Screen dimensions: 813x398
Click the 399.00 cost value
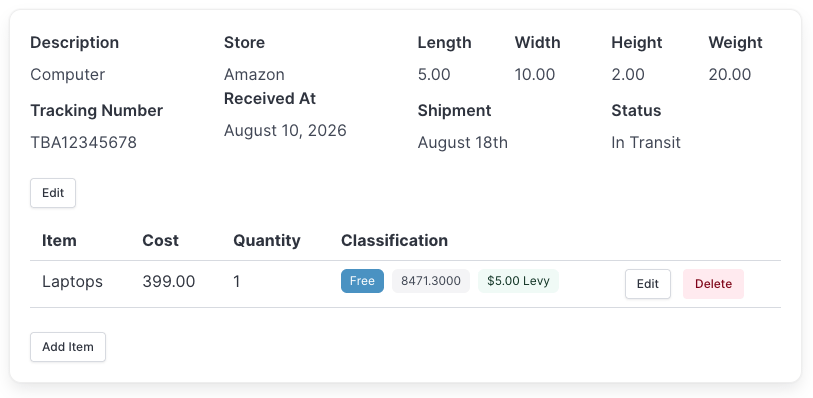[169, 282]
